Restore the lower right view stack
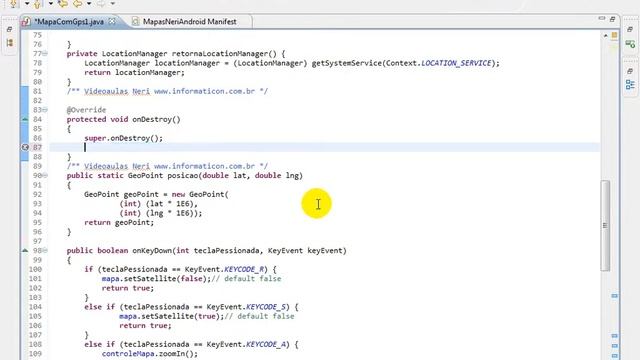Viewport: 640px width, 360px height. pos(630,71)
